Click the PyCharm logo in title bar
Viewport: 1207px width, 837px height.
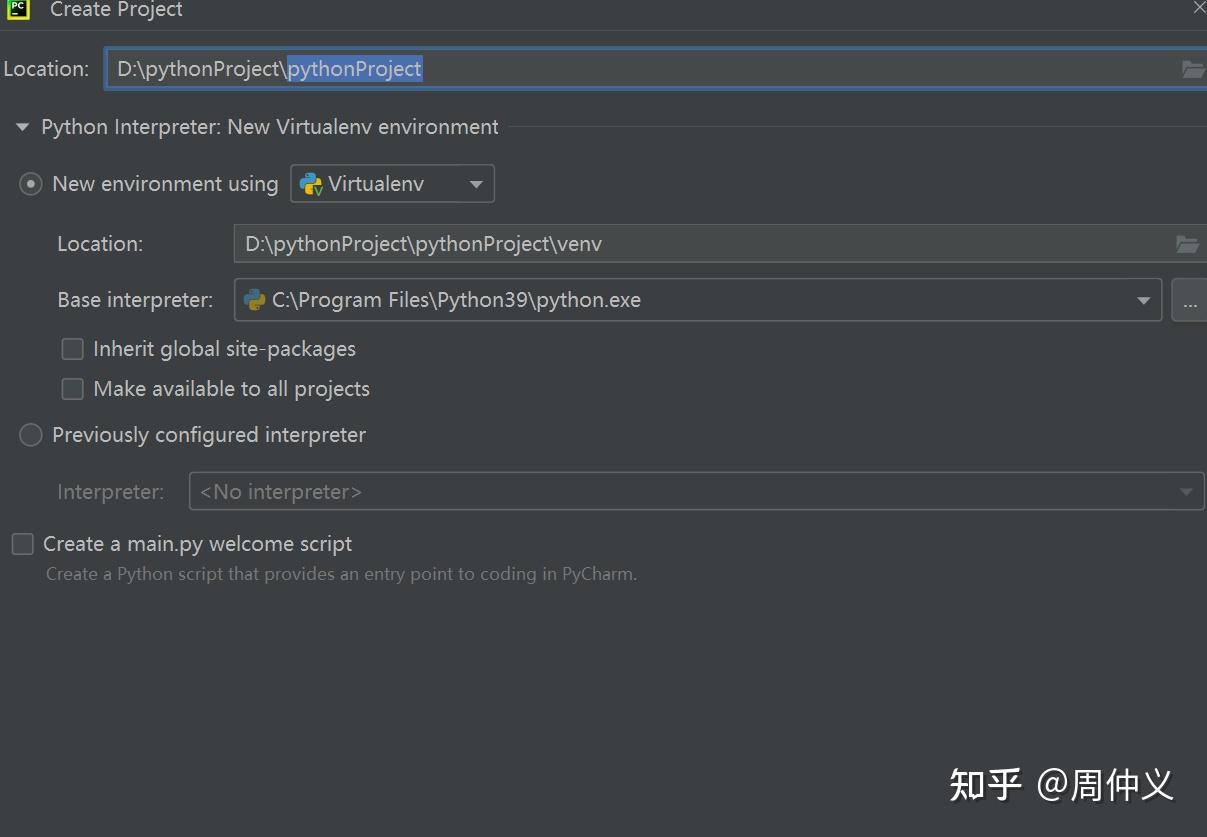point(18,8)
